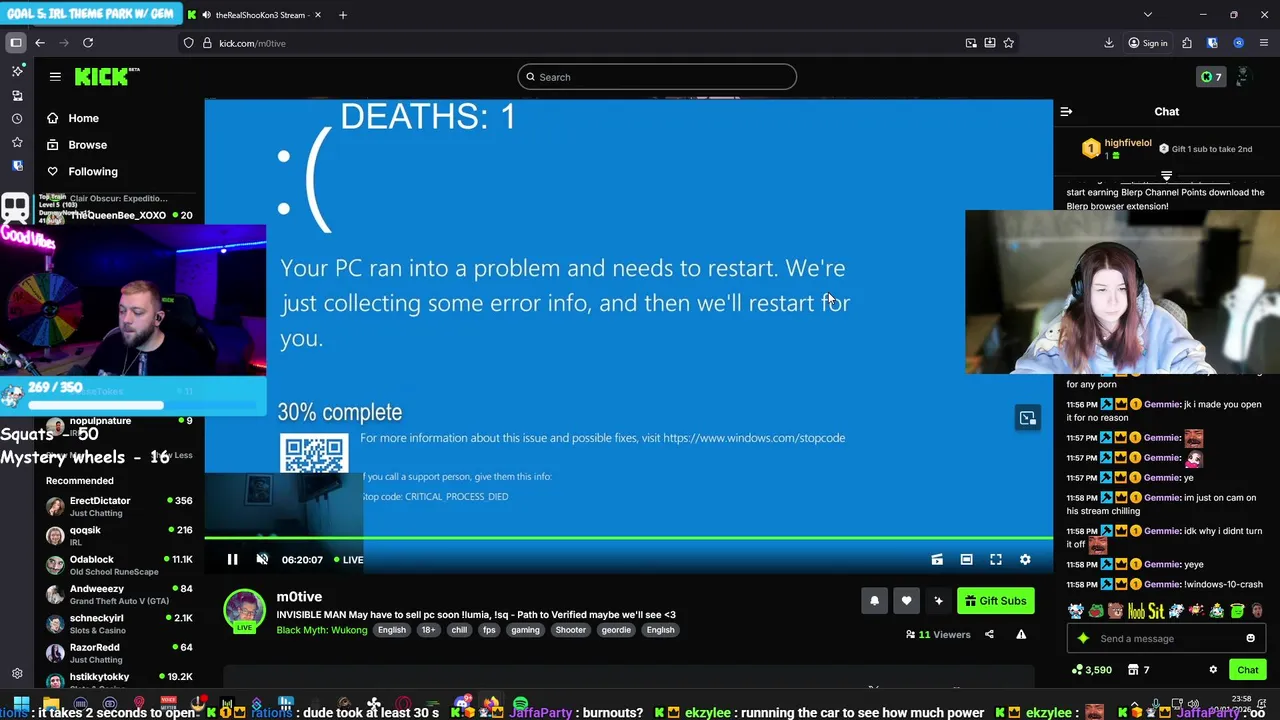The height and width of the screenshot is (720, 1280).
Task: Click the video progress bar
Action: [629, 538]
